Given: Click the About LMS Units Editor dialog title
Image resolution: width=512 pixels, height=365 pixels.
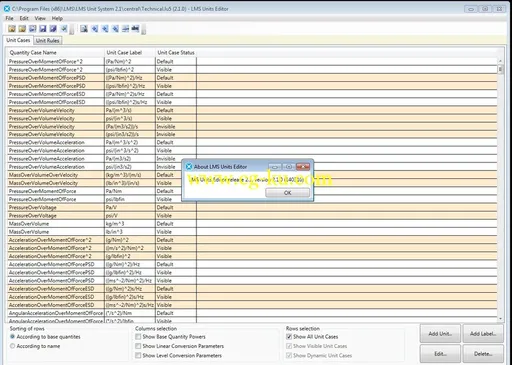Looking at the screenshot, I should [x=221, y=166].
